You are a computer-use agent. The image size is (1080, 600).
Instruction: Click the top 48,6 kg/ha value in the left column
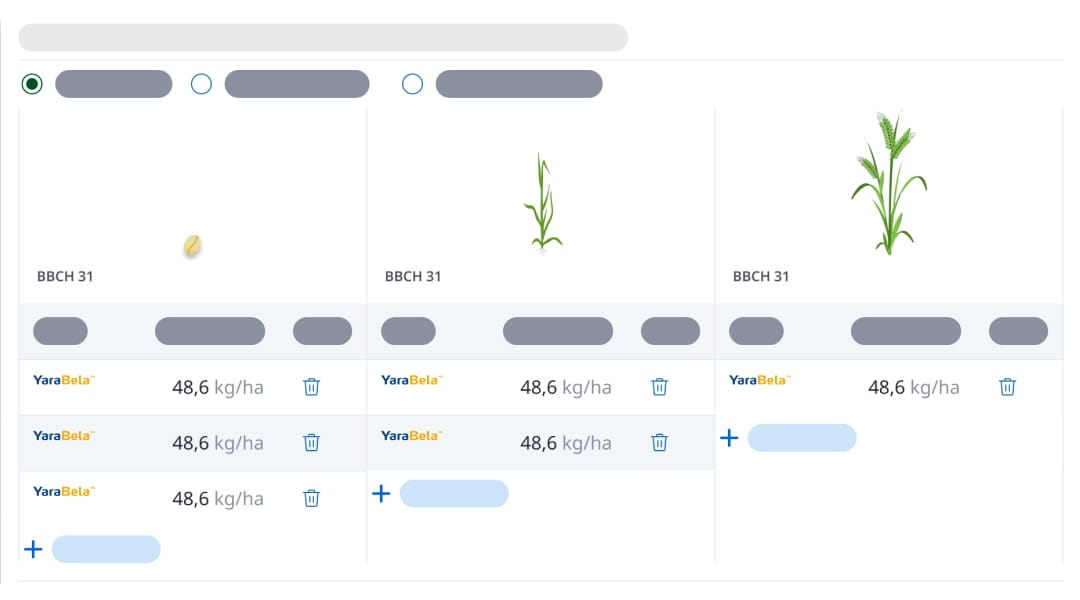point(215,386)
